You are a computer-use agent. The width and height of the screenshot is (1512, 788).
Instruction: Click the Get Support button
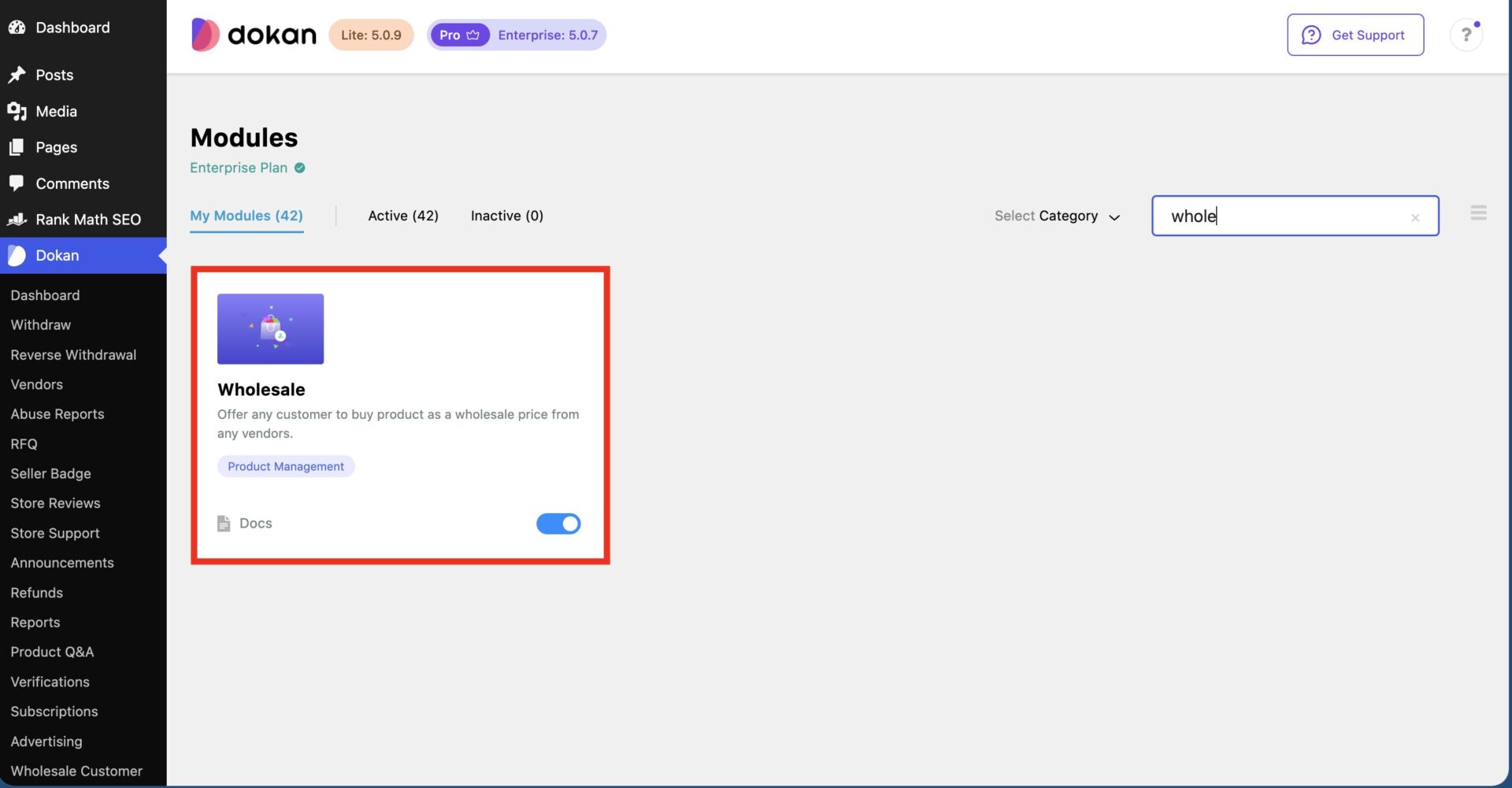(x=1355, y=35)
